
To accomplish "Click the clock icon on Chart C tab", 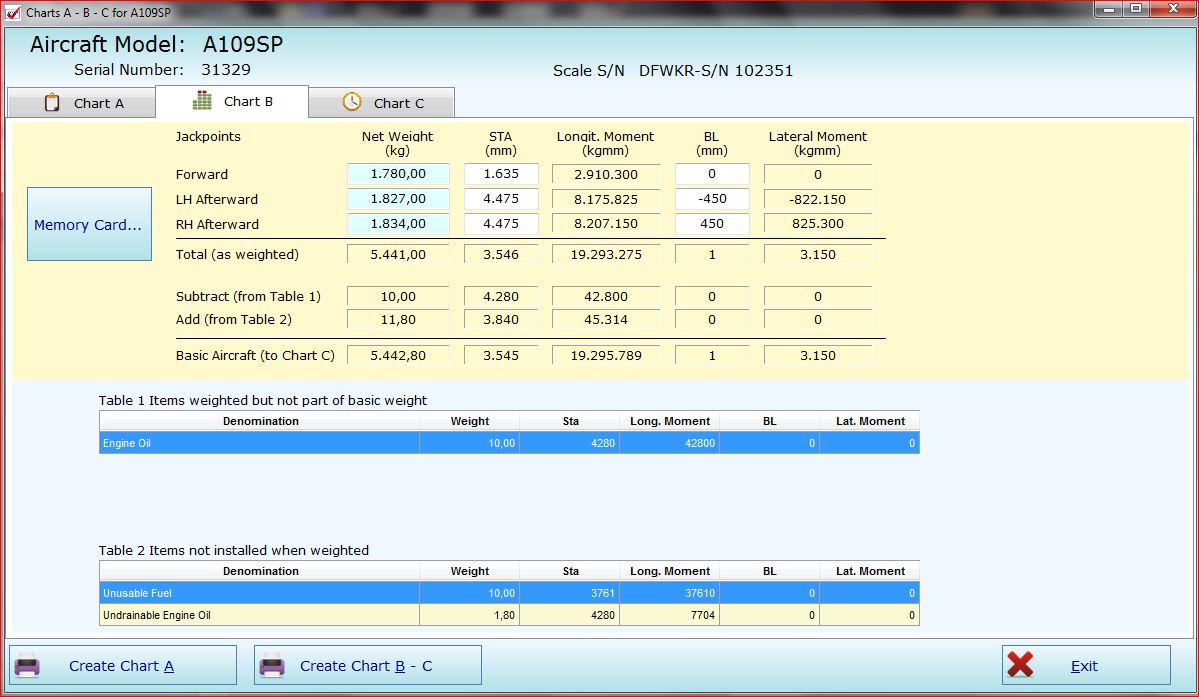I will tap(352, 102).
